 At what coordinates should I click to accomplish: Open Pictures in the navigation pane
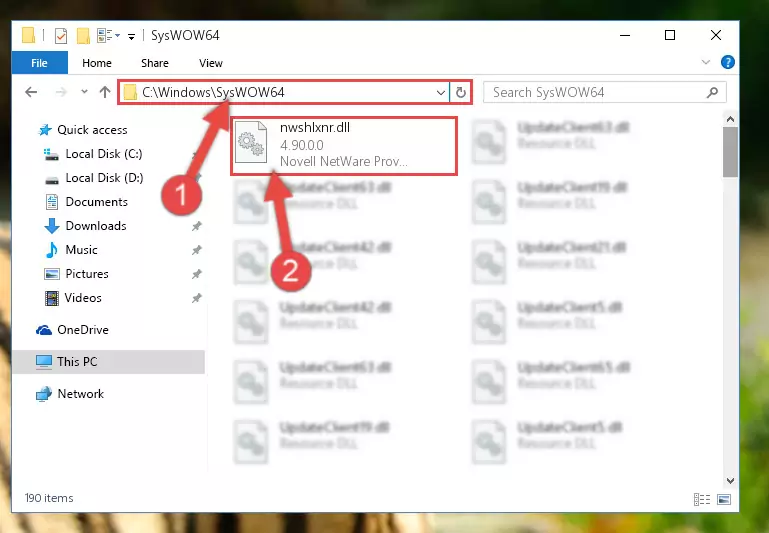click(87, 274)
